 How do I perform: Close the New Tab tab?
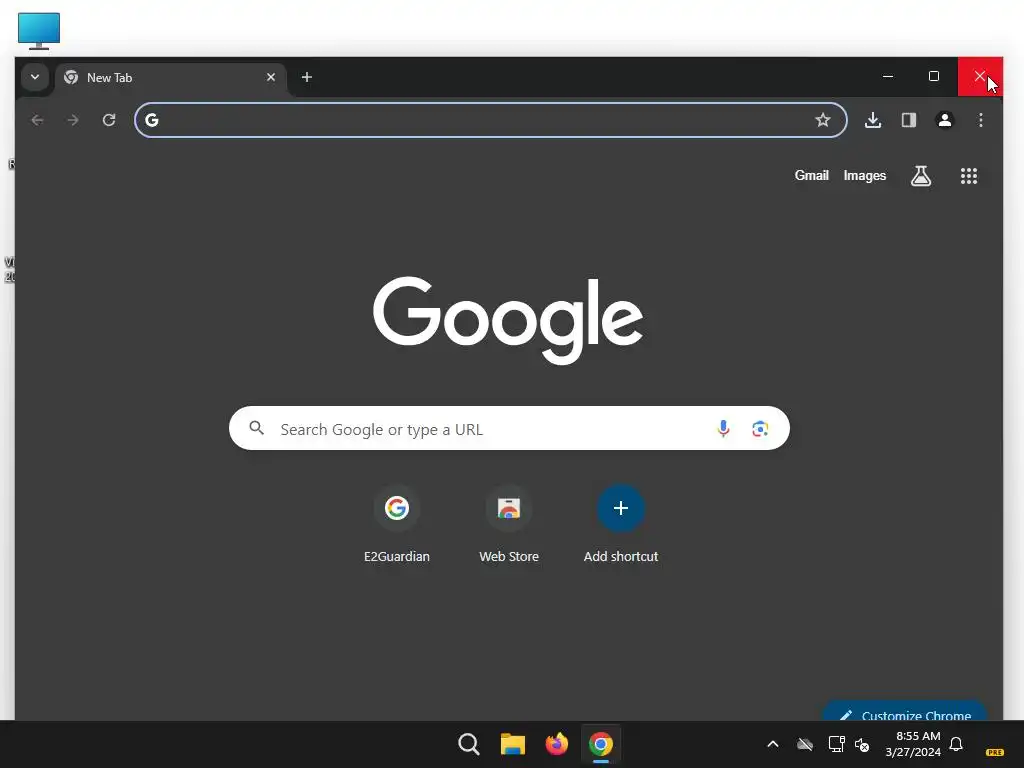[270, 77]
